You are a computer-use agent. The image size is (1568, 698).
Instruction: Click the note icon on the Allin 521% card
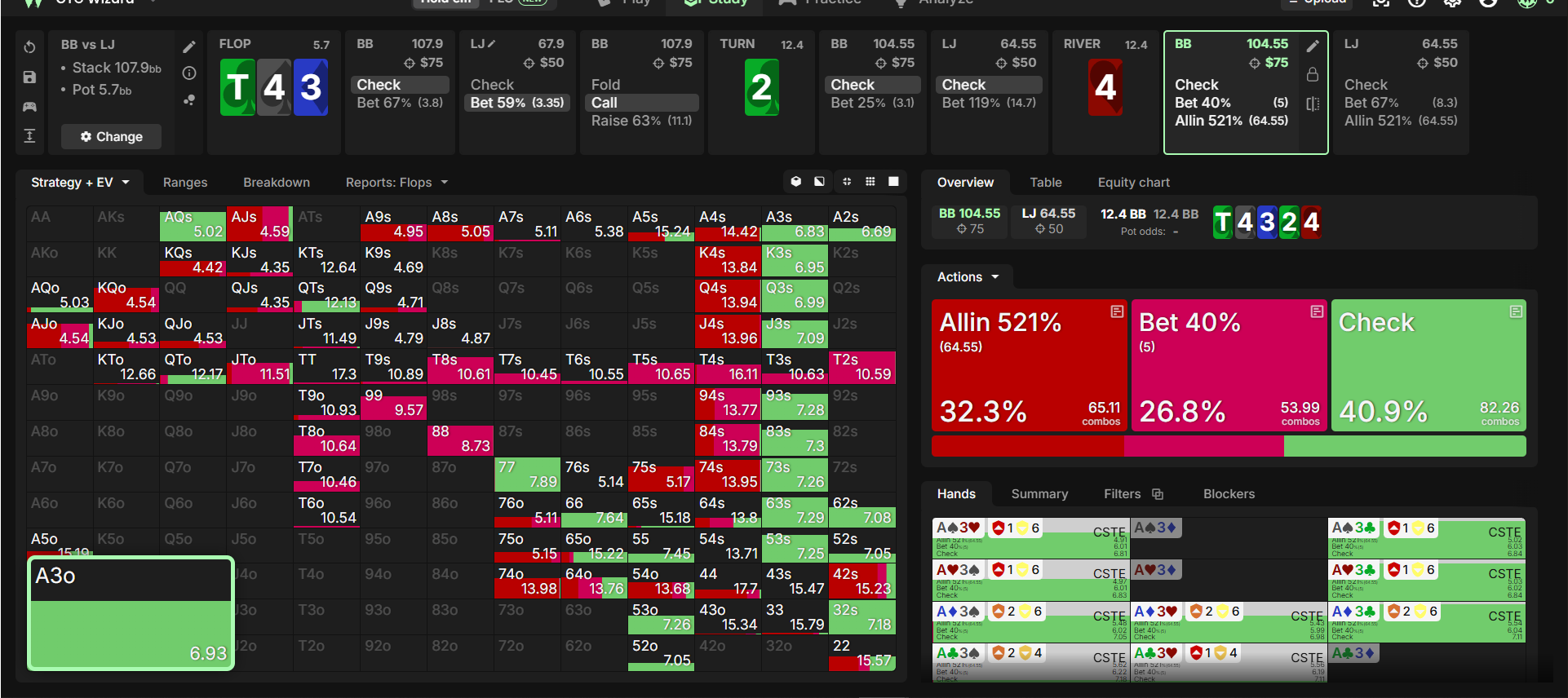point(1117,311)
